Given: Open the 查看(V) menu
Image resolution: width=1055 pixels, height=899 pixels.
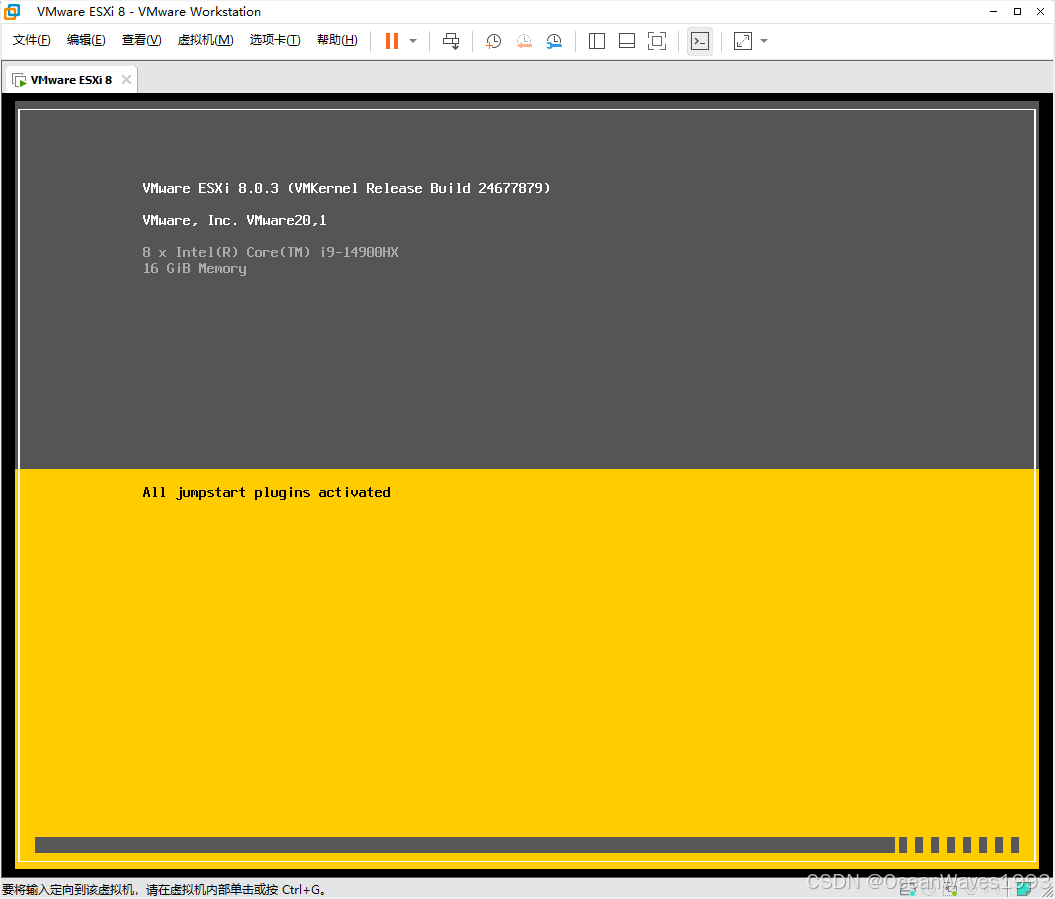Looking at the screenshot, I should pyautogui.click(x=141, y=40).
